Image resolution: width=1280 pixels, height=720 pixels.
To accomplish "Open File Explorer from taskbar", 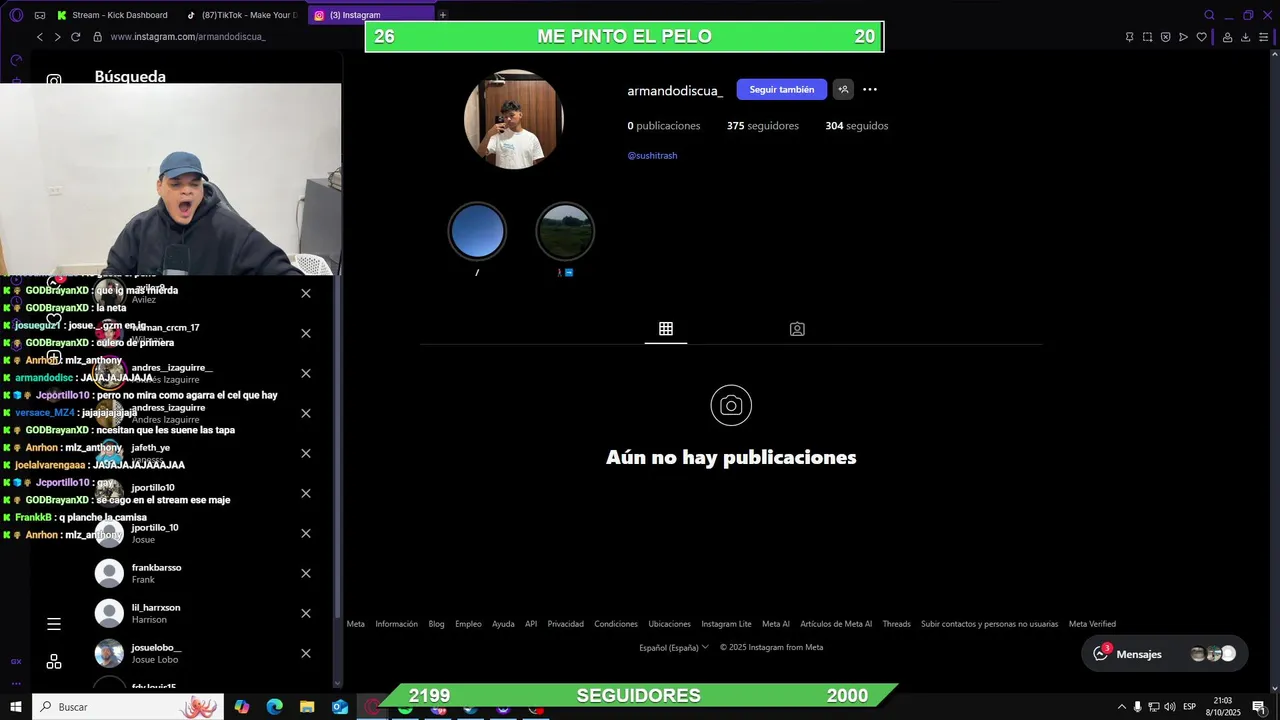I will coord(307,707).
